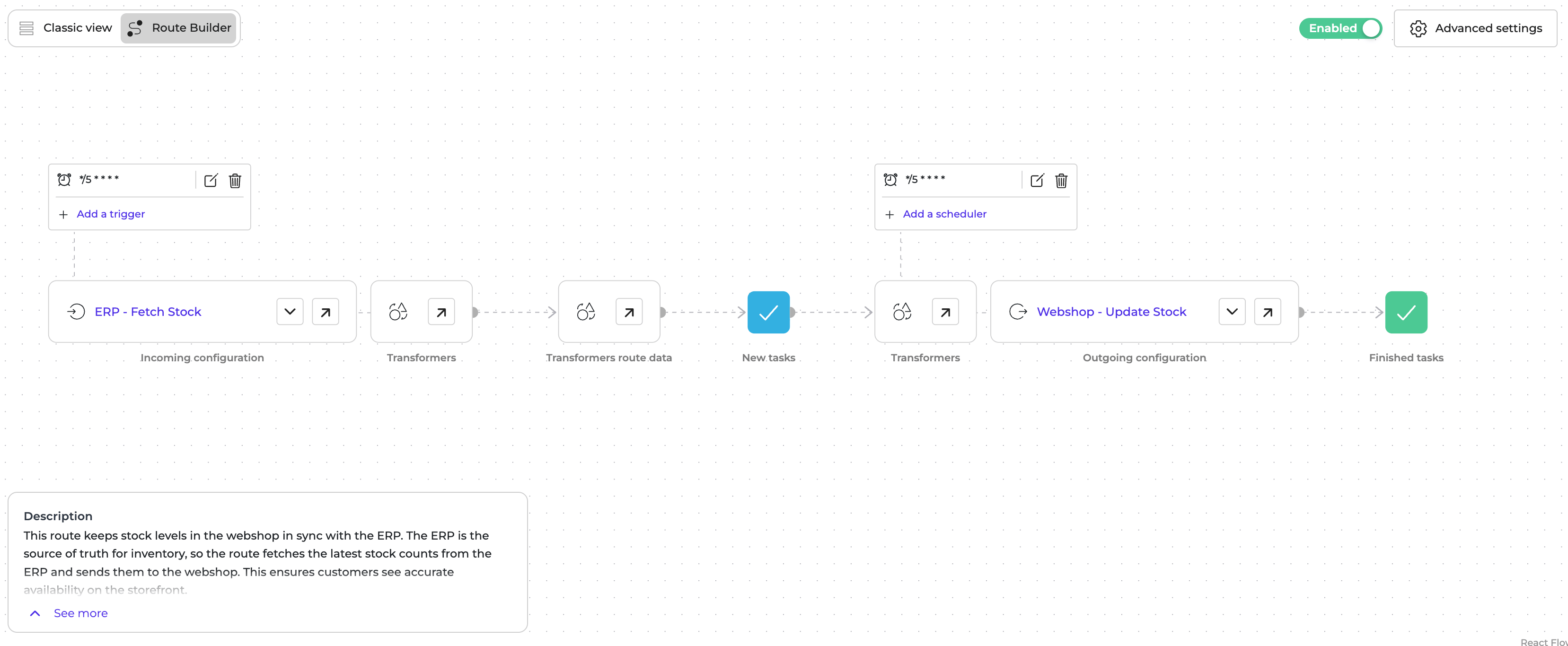Open the Webshop - Update Stock link
Viewport: 1568px width, 646px height.
tap(1111, 312)
